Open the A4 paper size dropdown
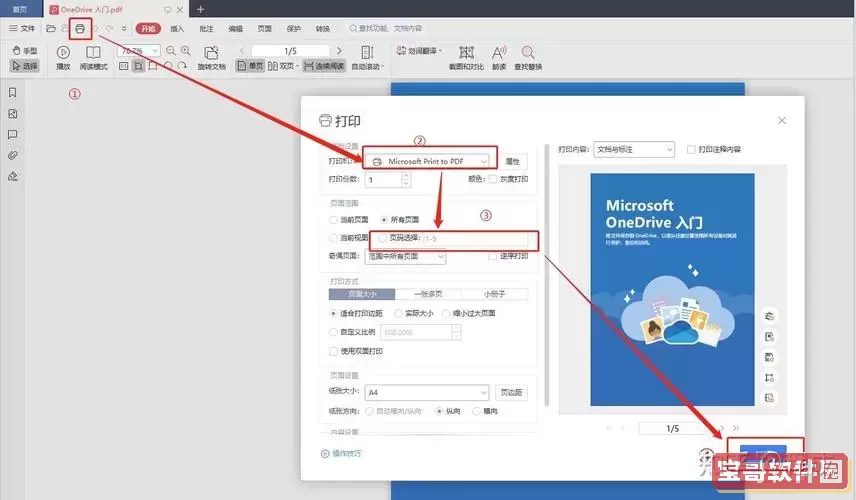856x500 pixels. point(427,392)
